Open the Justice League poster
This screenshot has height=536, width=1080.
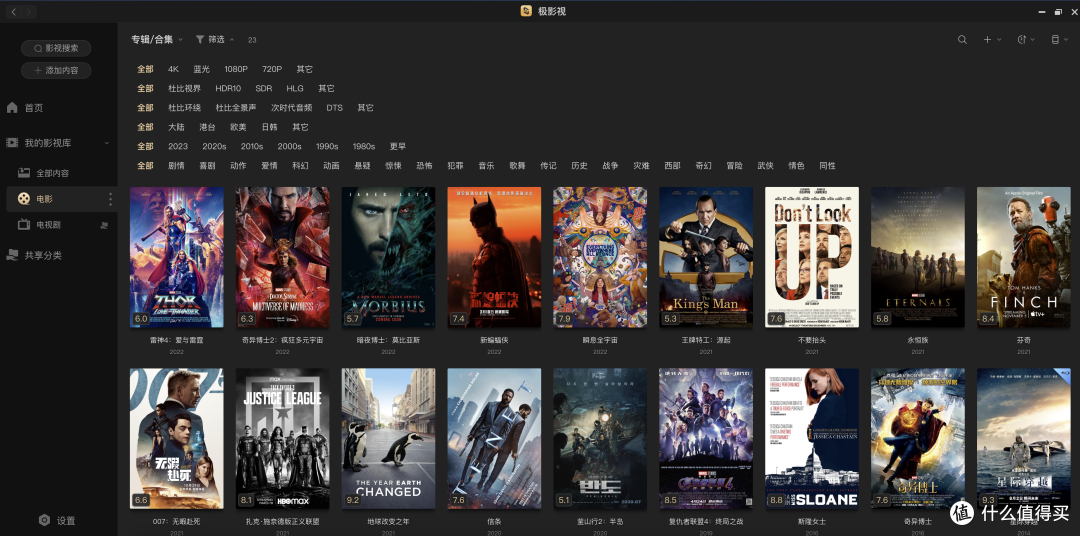click(x=282, y=438)
